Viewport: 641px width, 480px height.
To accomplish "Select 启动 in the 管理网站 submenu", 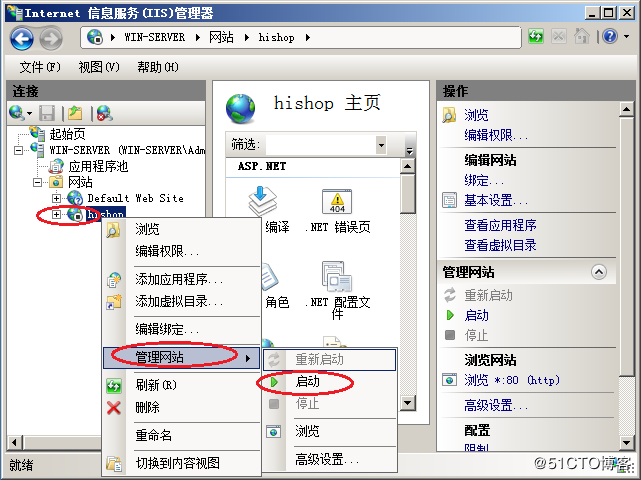I will coord(307,381).
